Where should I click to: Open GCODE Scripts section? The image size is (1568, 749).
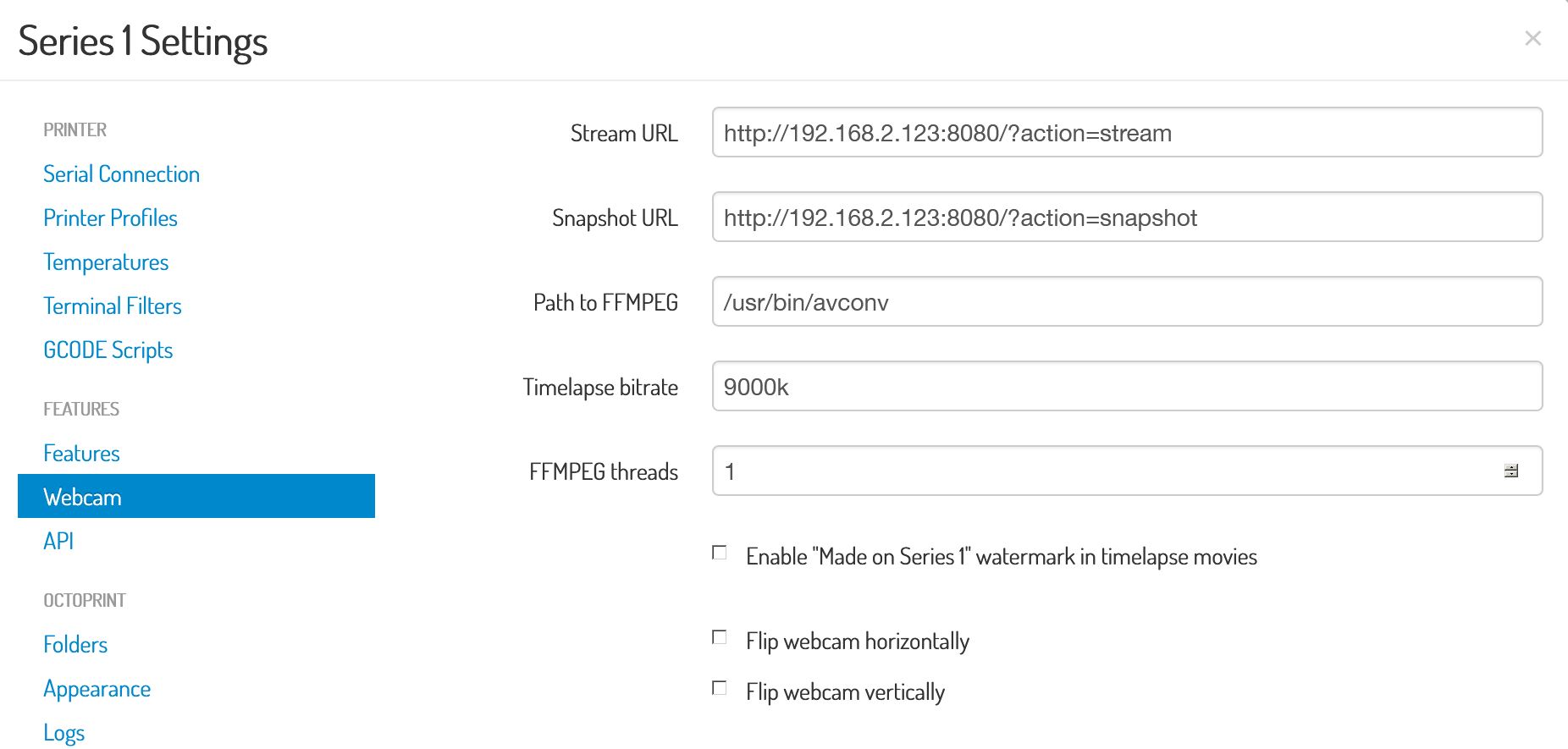click(108, 350)
